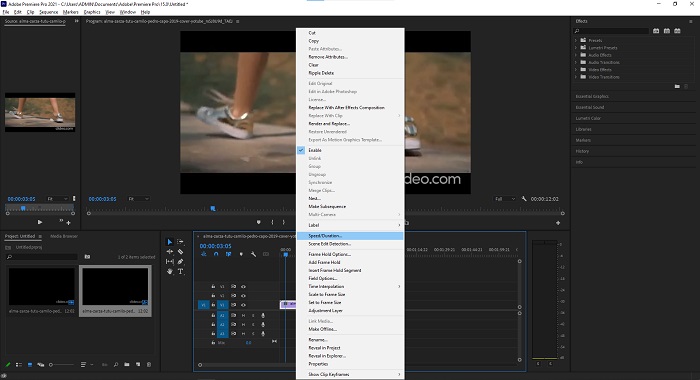Click the Program monitor playhead marker
The height and width of the screenshot is (380, 700).
click(213, 208)
